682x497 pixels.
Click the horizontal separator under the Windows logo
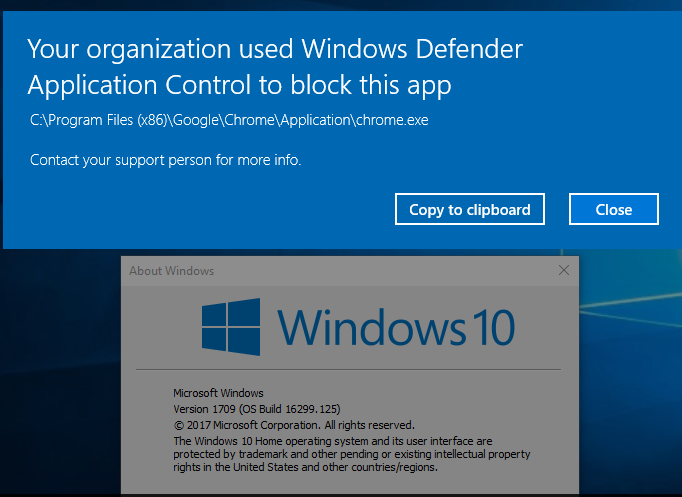click(348, 370)
